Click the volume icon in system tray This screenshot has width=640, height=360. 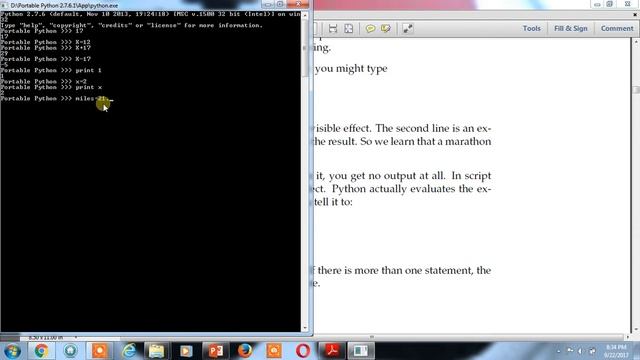pyautogui.click(x=580, y=351)
